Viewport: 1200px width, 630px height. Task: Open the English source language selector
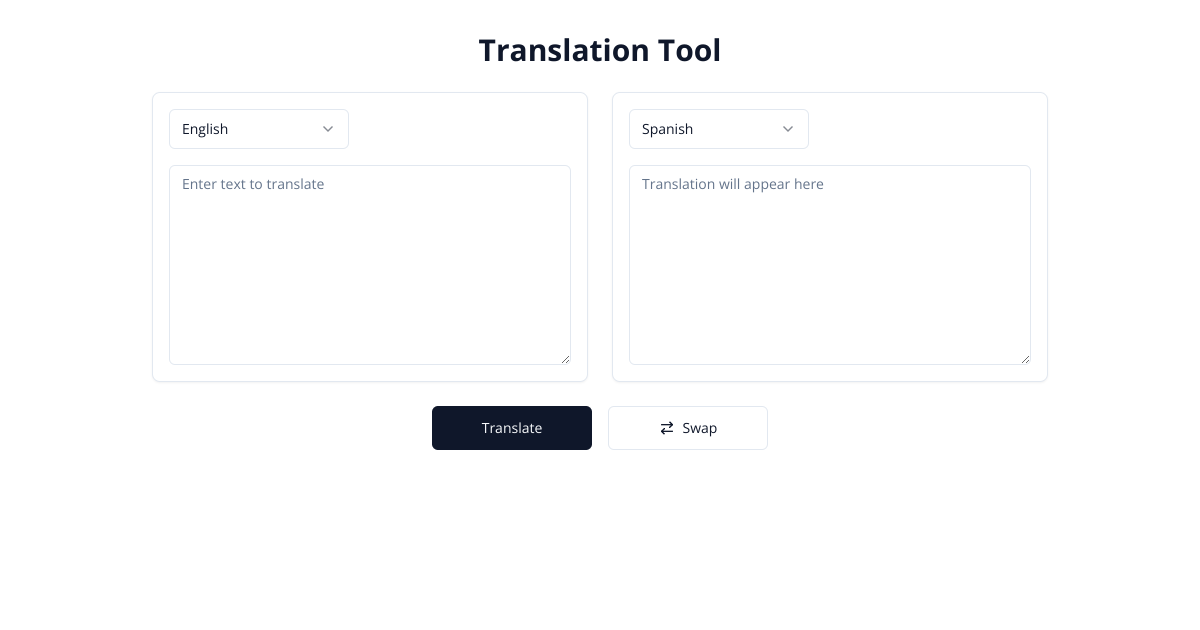coord(259,129)
